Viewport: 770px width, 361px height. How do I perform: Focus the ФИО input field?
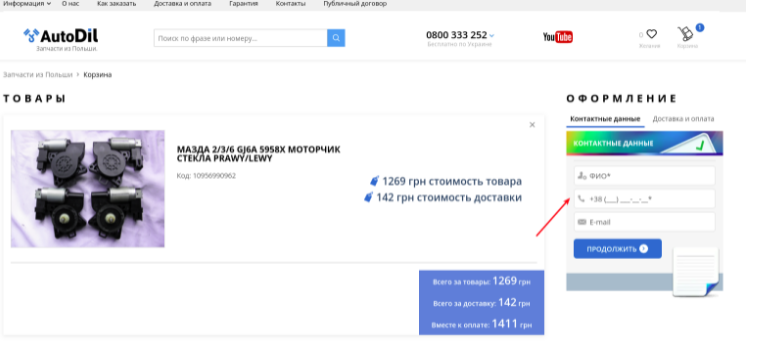[644, 175]
